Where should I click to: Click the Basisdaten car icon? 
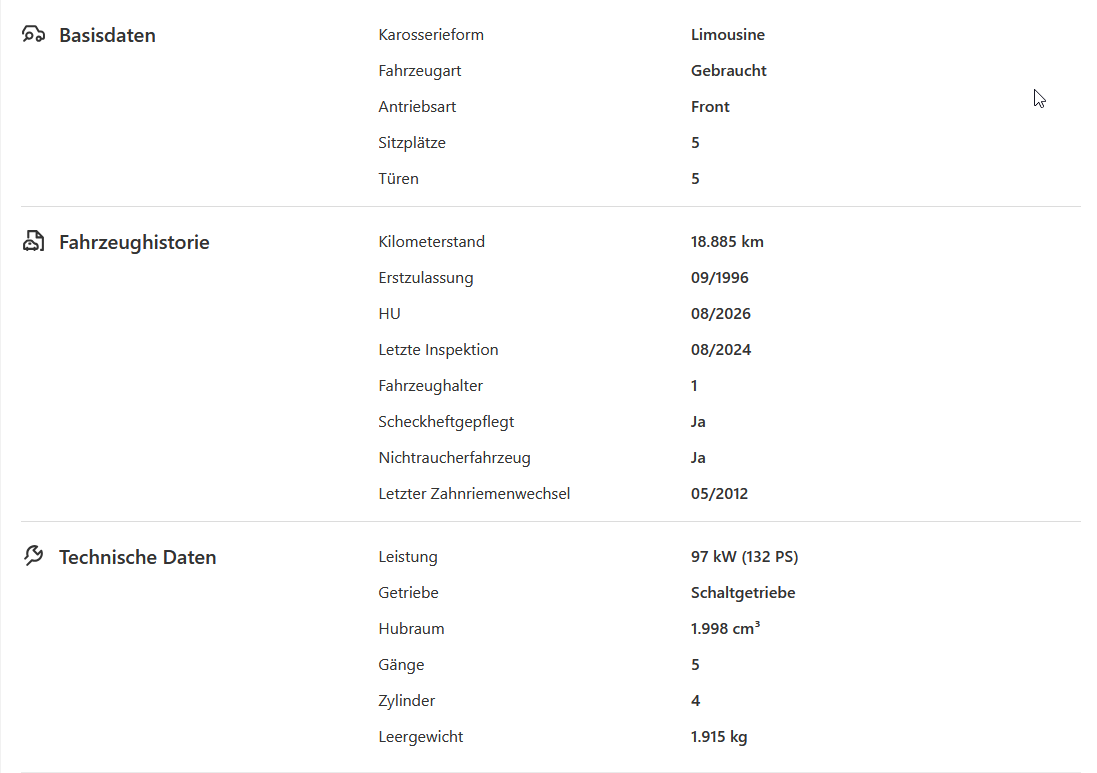33,34
